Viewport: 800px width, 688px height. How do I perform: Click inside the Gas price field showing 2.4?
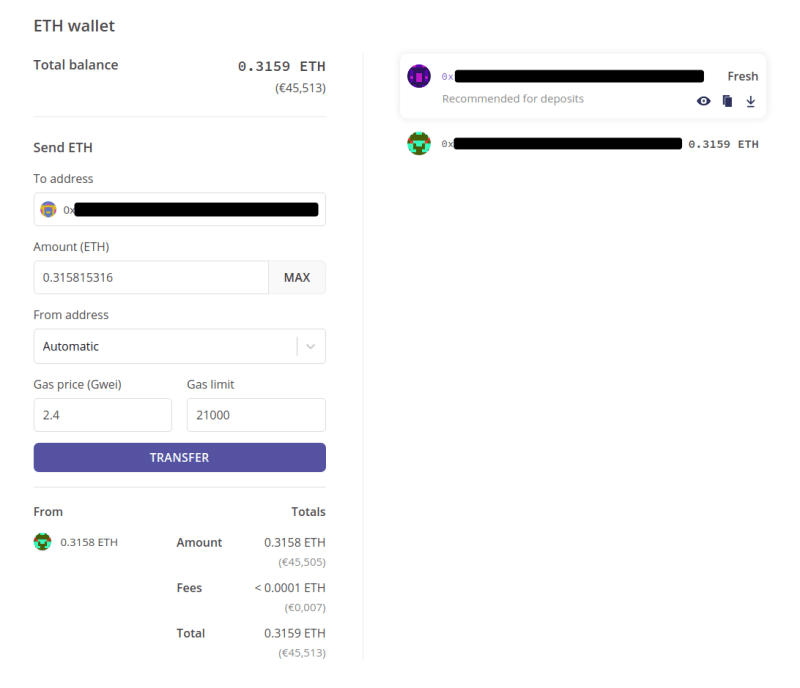(102, 414)
